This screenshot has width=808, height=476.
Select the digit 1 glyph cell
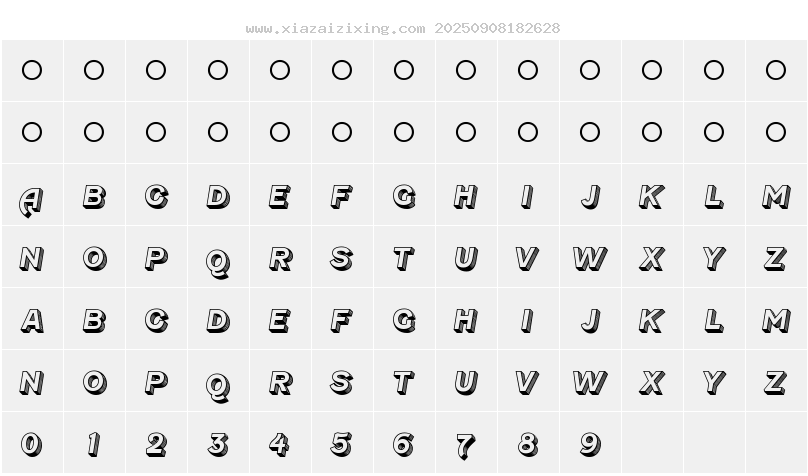click(94, 443)
